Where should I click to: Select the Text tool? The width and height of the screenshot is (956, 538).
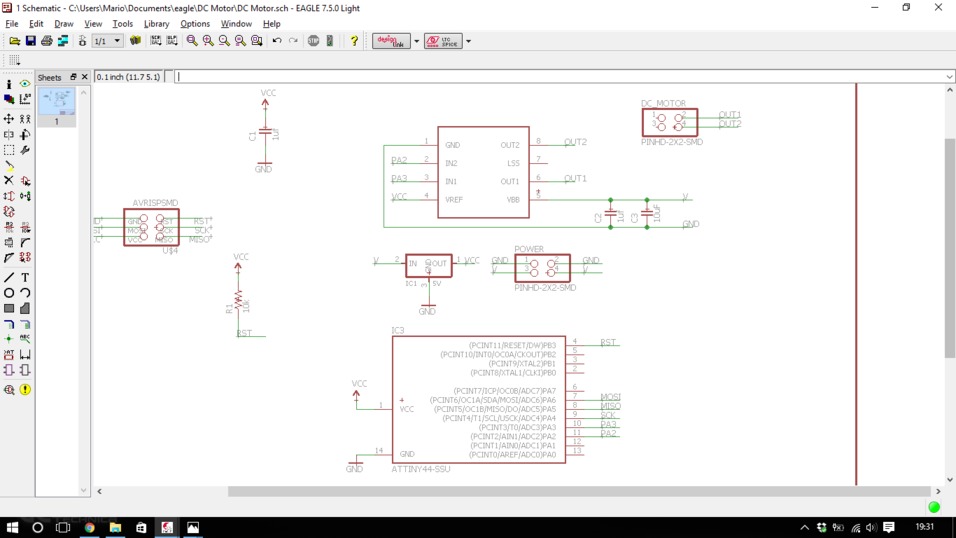pos(25,278)
